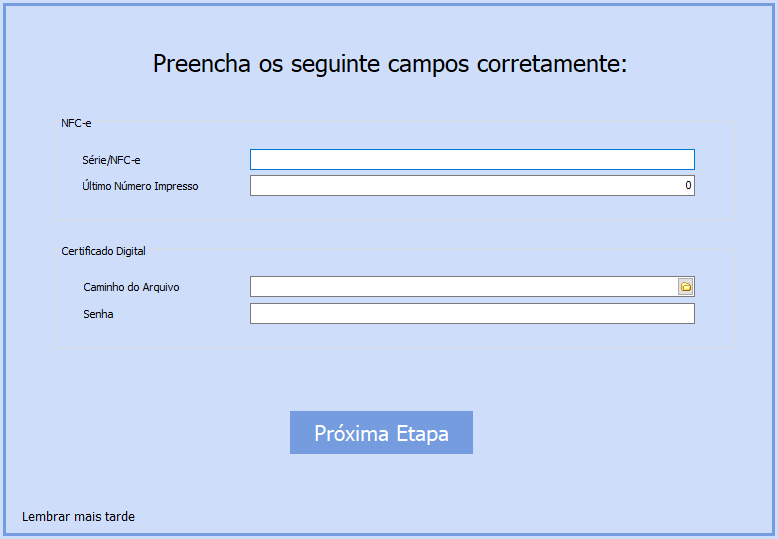Click the Certificado Digital group title
The image size is (778, 539).
(x=103, y=251)
